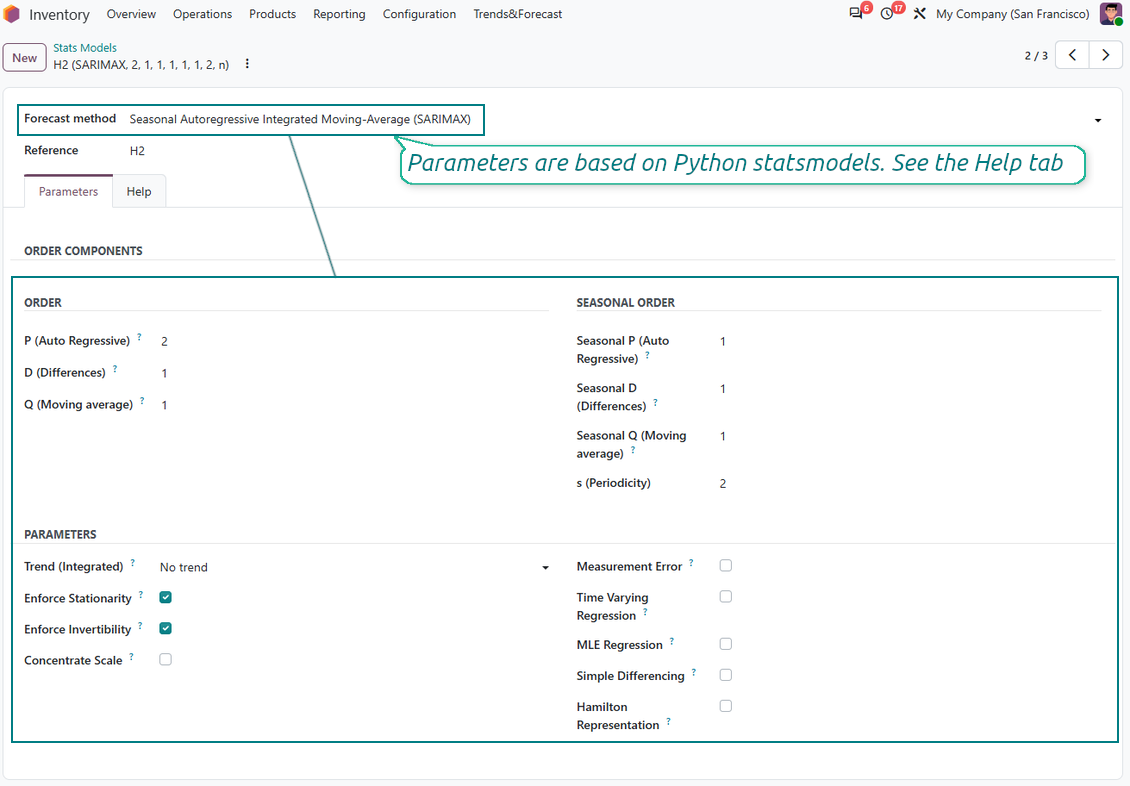Enable the Hamilton Representation checkbox
The image size is (1130, 786).
click(x=726, y=706)
